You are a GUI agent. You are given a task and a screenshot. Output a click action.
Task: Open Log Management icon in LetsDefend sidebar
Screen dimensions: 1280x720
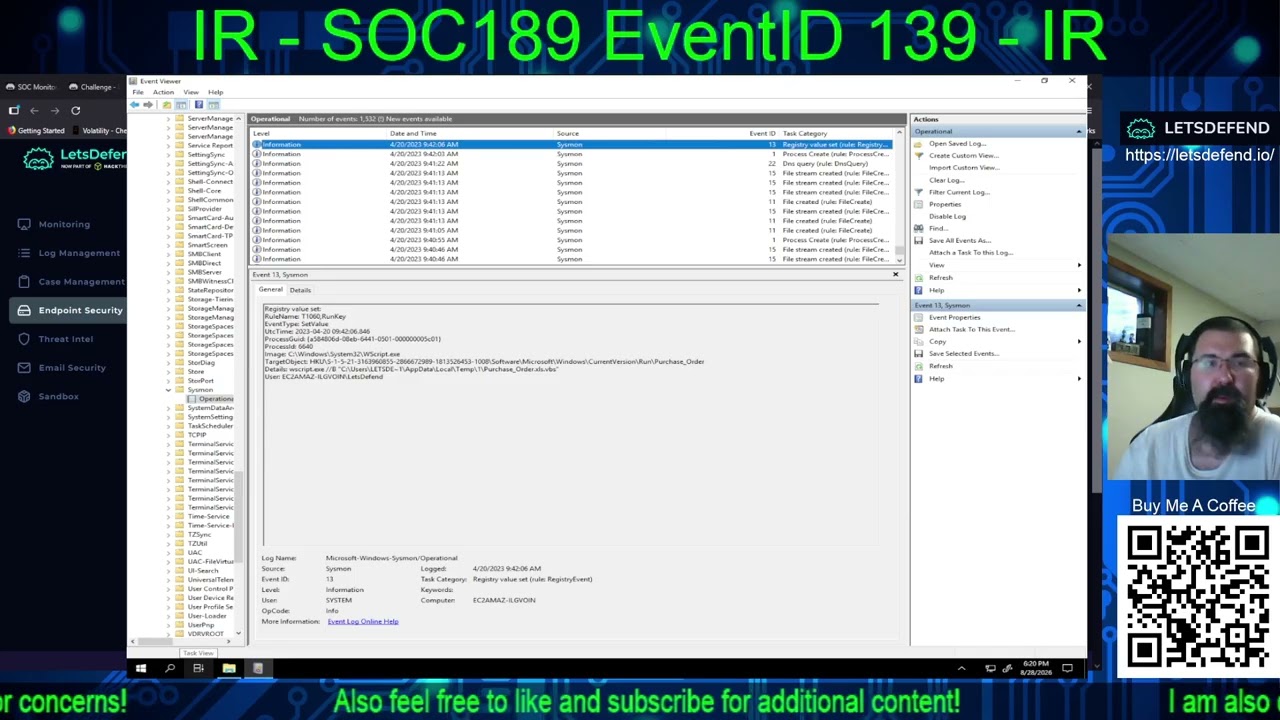click(24, 253)
